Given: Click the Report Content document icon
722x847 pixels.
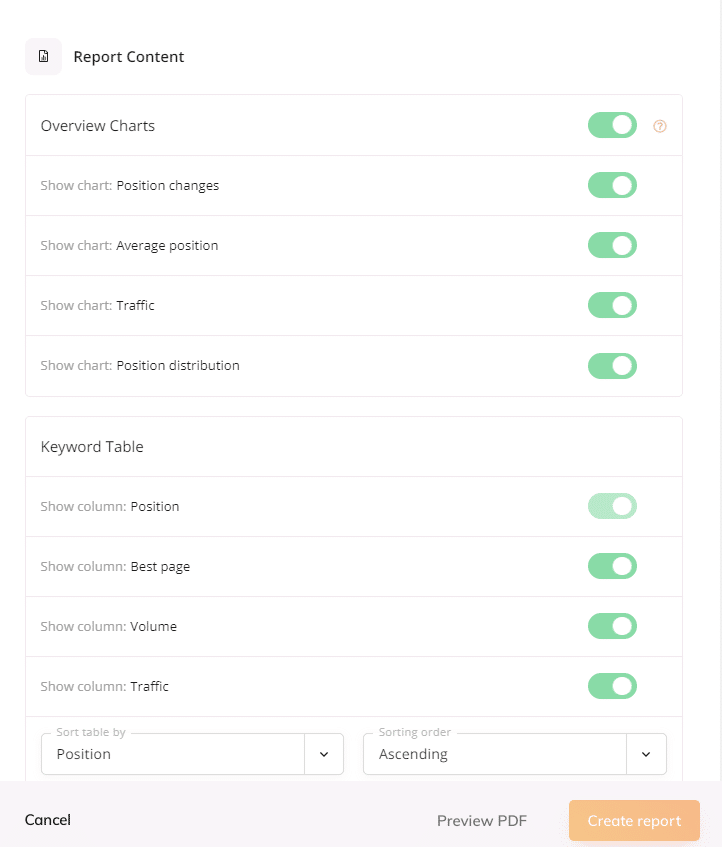Looking at the screenshot, I should tap(43, 56).
